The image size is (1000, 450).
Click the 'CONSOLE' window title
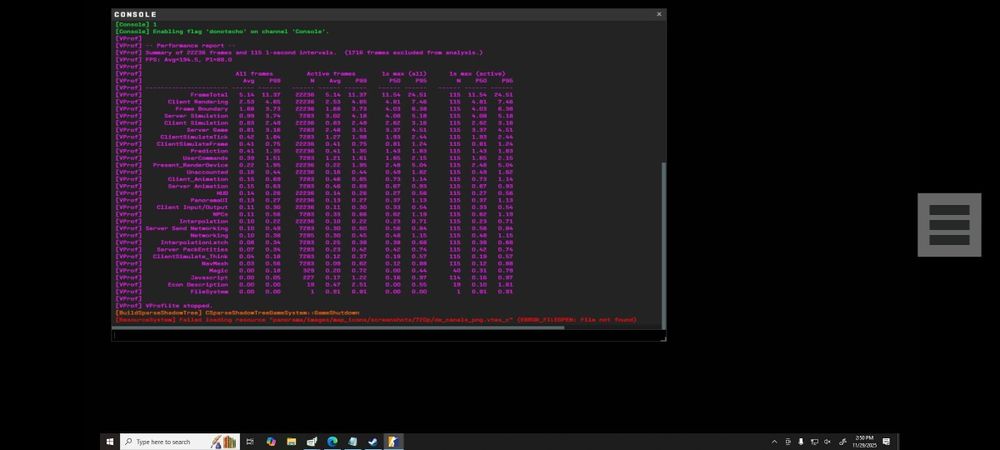tap(135, 14)
